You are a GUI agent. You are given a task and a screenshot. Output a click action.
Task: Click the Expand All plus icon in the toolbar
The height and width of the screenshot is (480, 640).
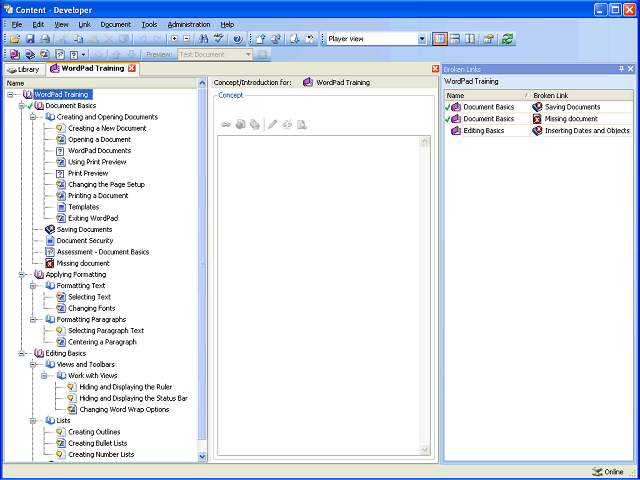175,39
